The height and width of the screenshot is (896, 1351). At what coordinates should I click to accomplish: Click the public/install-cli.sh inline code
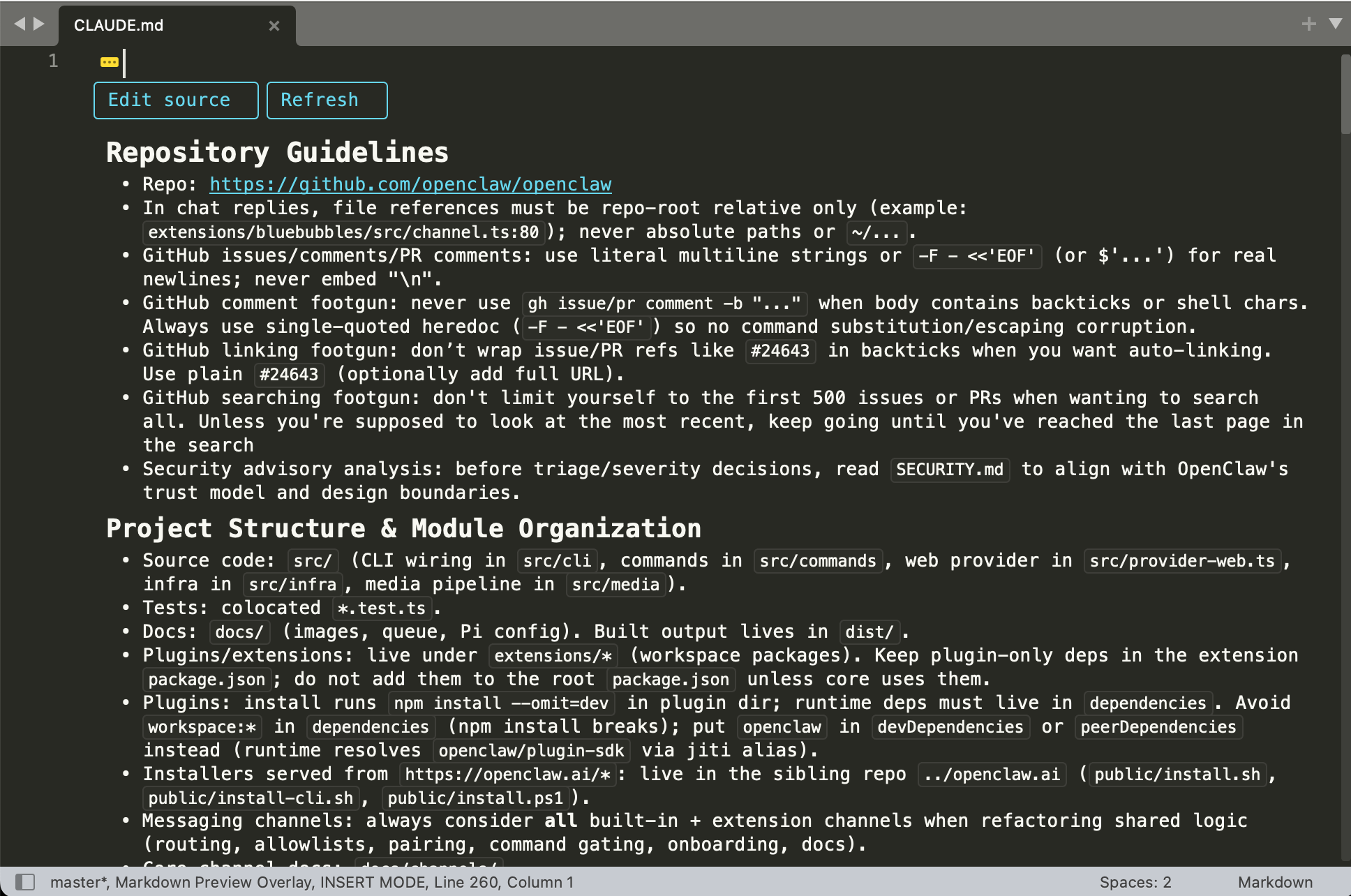[x=251, y=798]
